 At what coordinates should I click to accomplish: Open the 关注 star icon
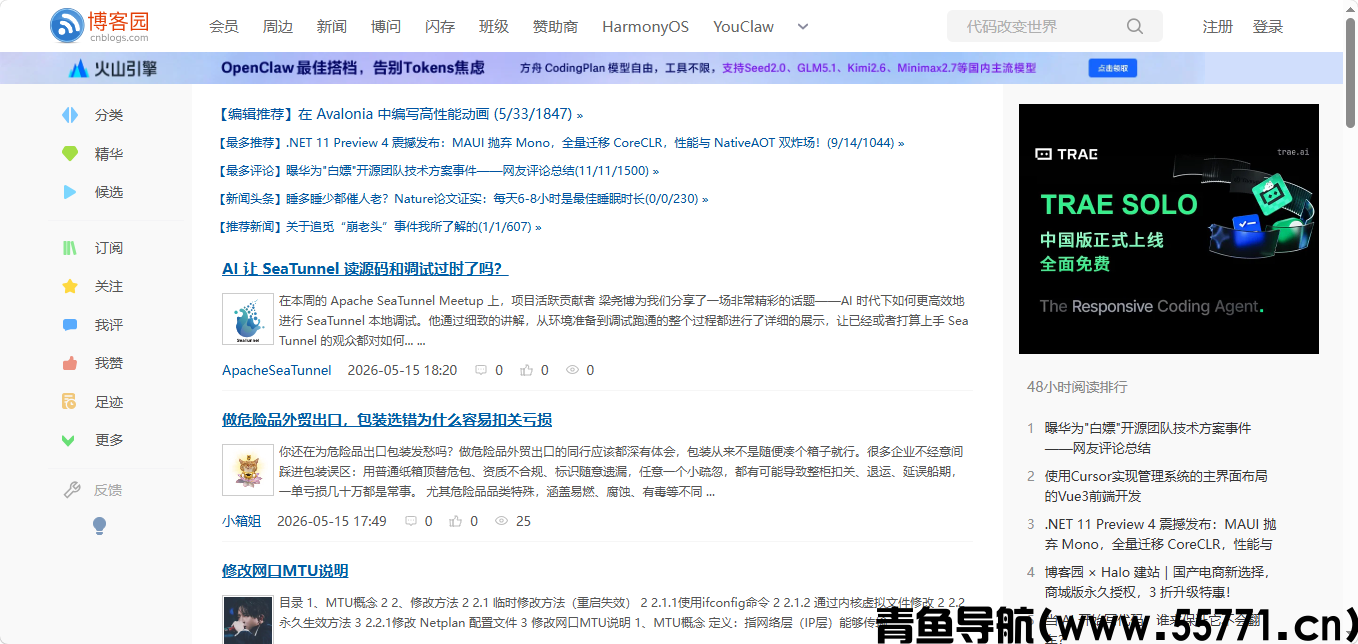70,286
